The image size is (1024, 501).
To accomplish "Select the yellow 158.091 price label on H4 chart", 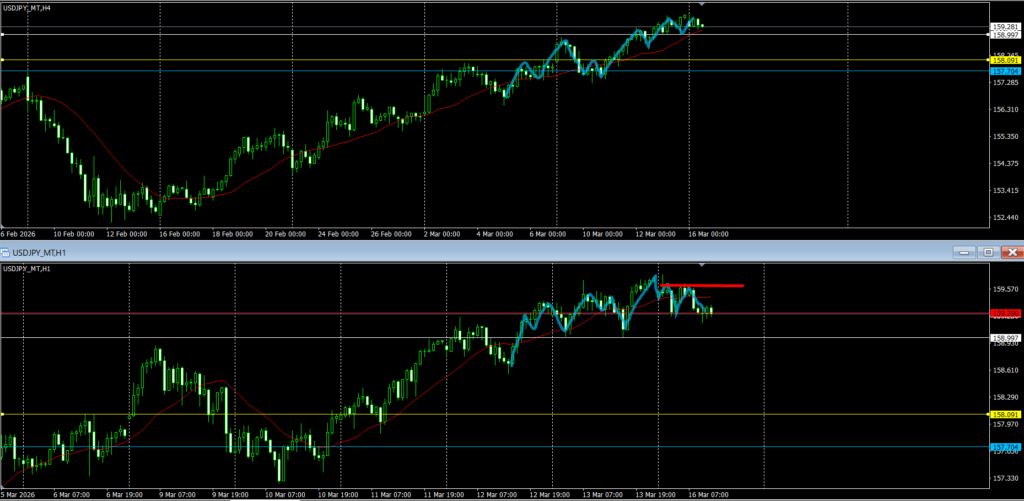I will click(x=1005, y=61).
